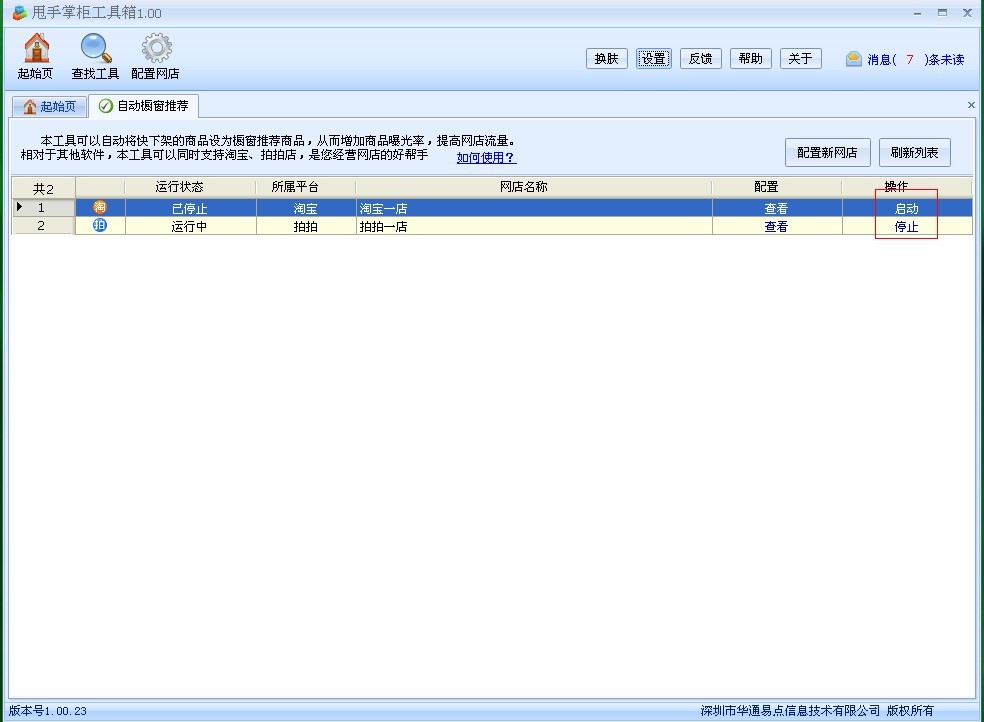
Task: Click the 配置 column header
Action: click(x=777, y=187)
